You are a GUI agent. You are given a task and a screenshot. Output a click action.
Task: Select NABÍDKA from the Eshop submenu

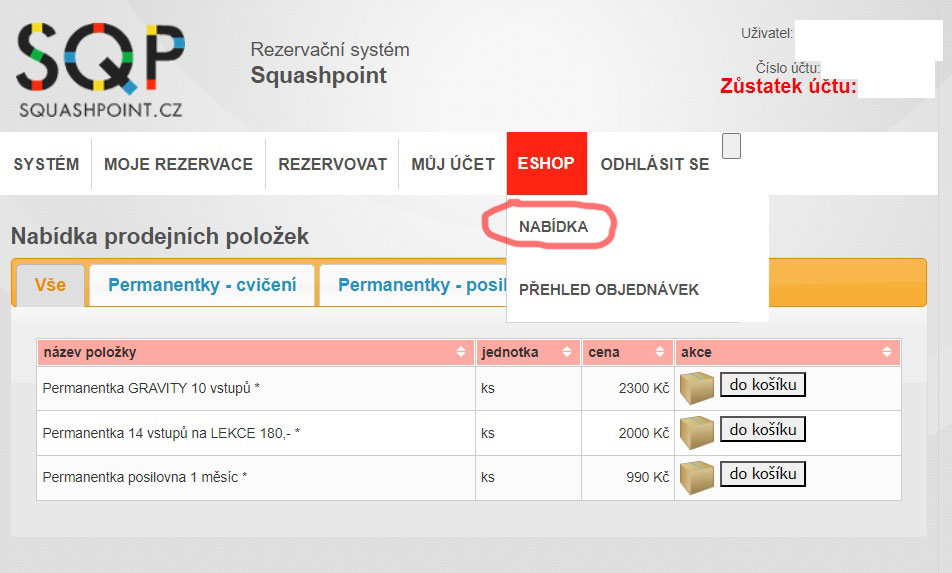(x=553, y=227)
